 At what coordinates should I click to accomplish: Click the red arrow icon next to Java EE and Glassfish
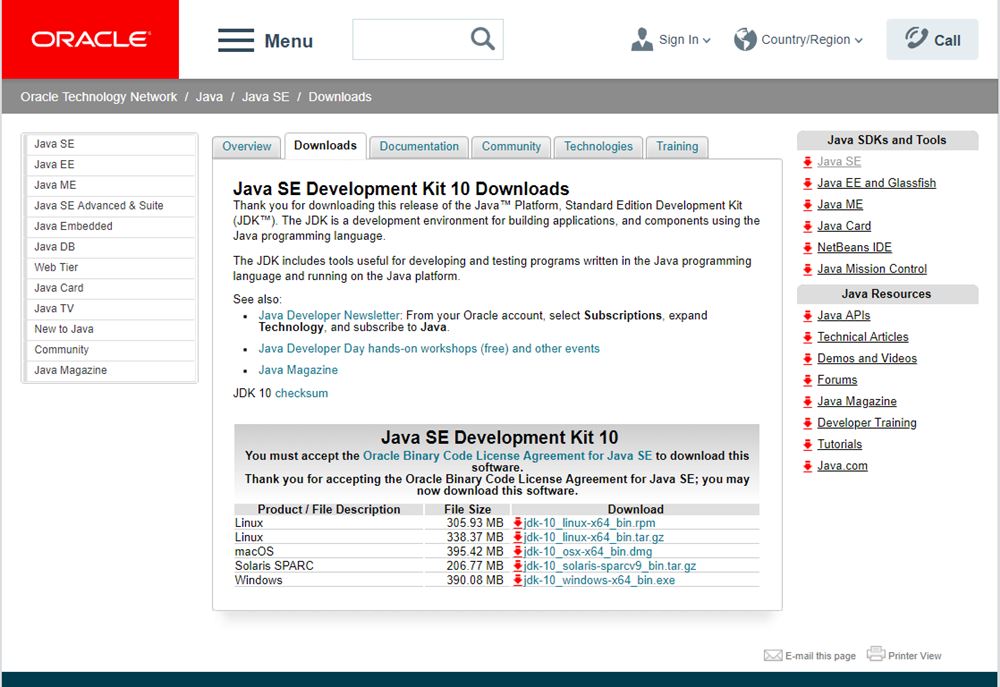click(x=807, y=184)
